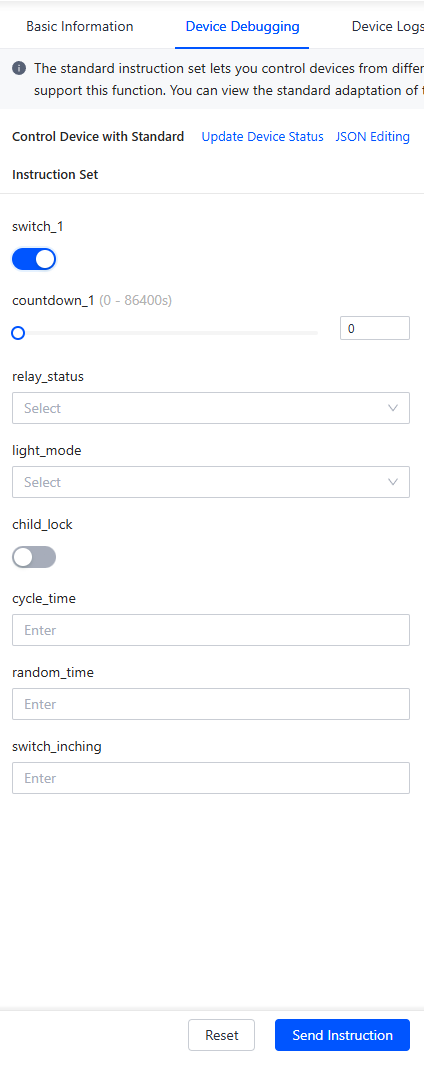Open JSON Editing mode
The image size is (424, 1080).
[x=372, y=136]
